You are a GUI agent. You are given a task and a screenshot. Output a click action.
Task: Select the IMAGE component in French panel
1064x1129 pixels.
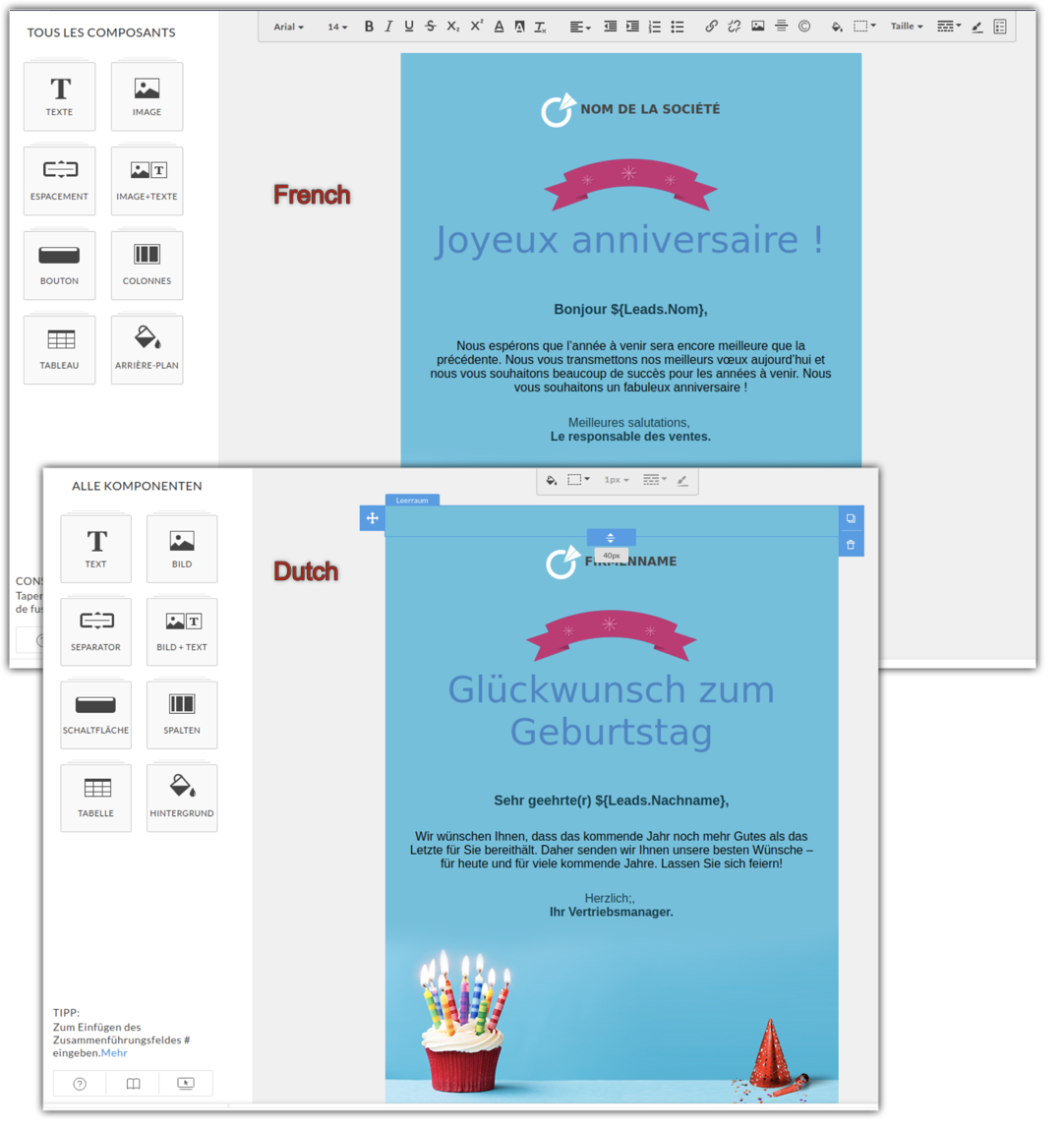147,96
